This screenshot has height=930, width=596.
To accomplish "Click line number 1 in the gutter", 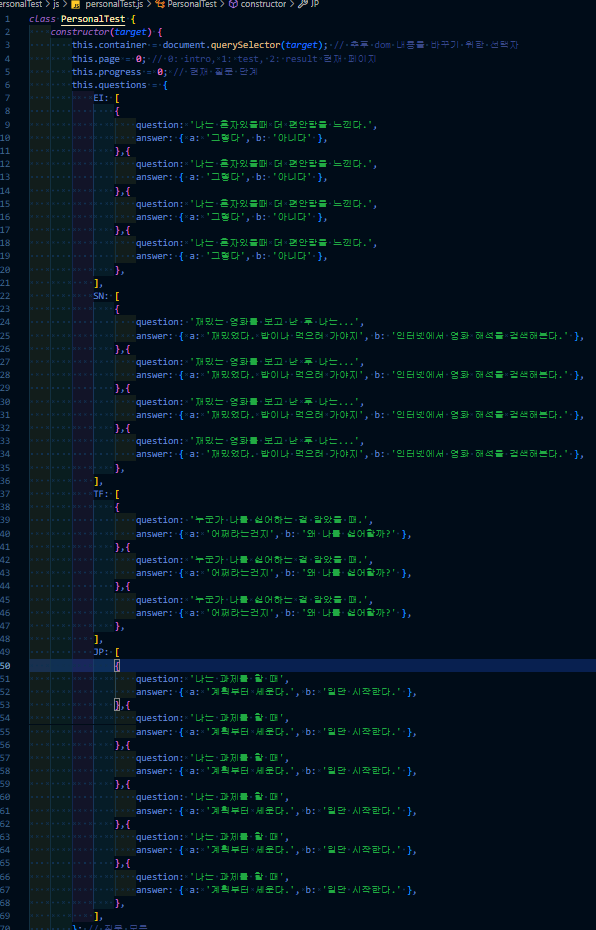I will (x=7, y=19).
